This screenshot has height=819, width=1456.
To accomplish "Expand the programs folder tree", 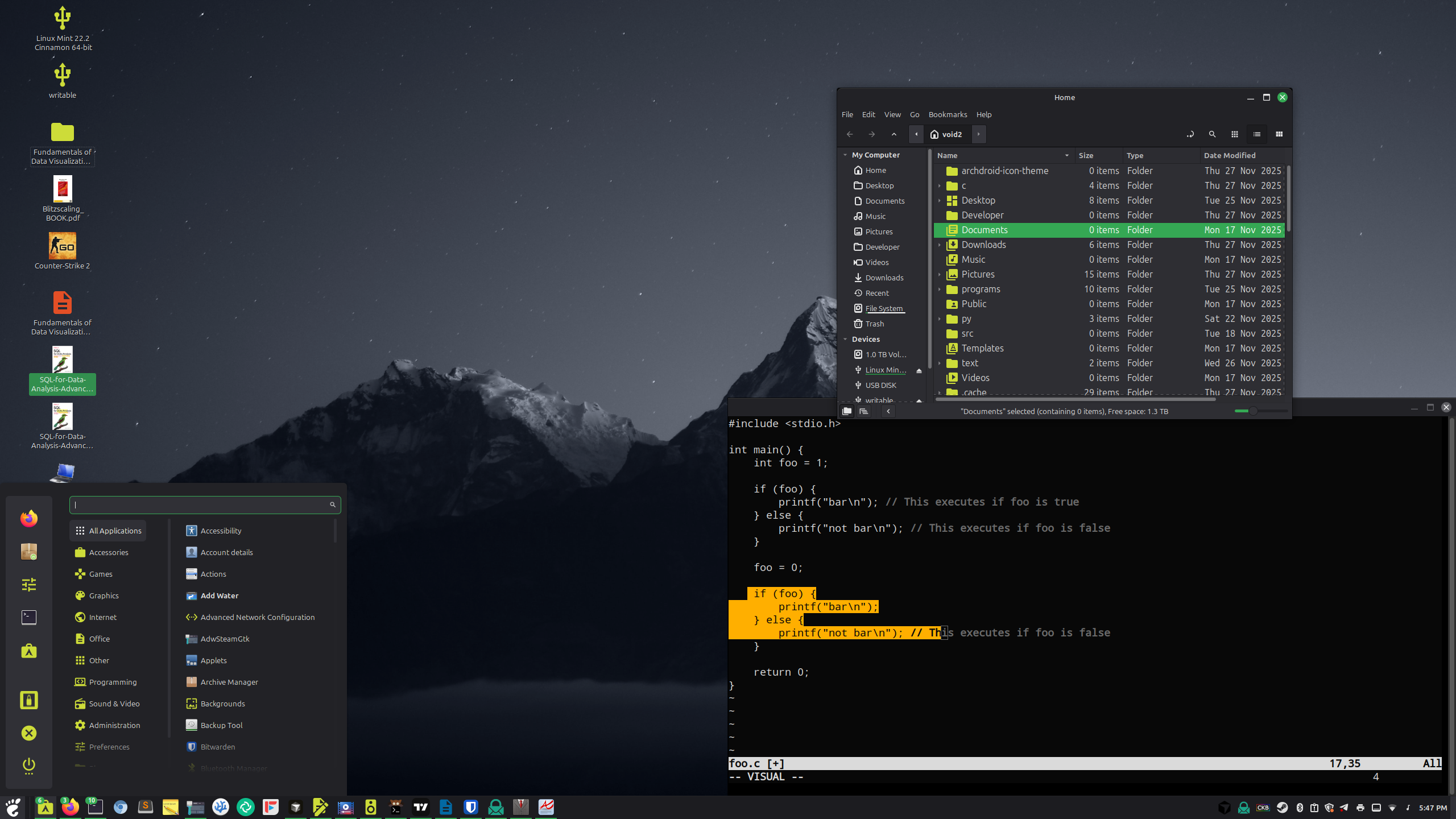I will (940, 289).
